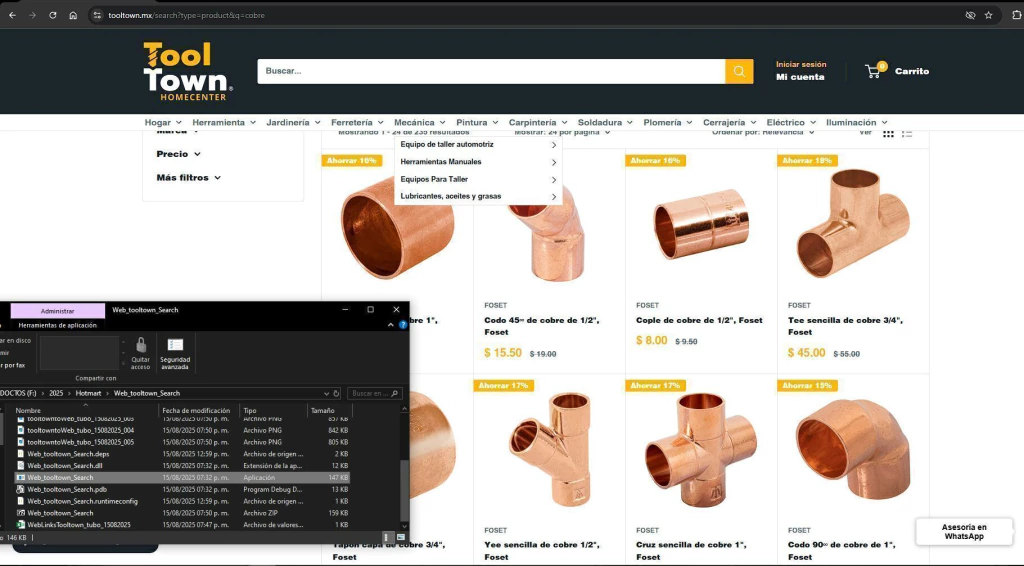The width and height of the screenshot is (1024, 566).
Task: Open Cople de cobre de 1/2" Foset product
Action: (699, 320)
